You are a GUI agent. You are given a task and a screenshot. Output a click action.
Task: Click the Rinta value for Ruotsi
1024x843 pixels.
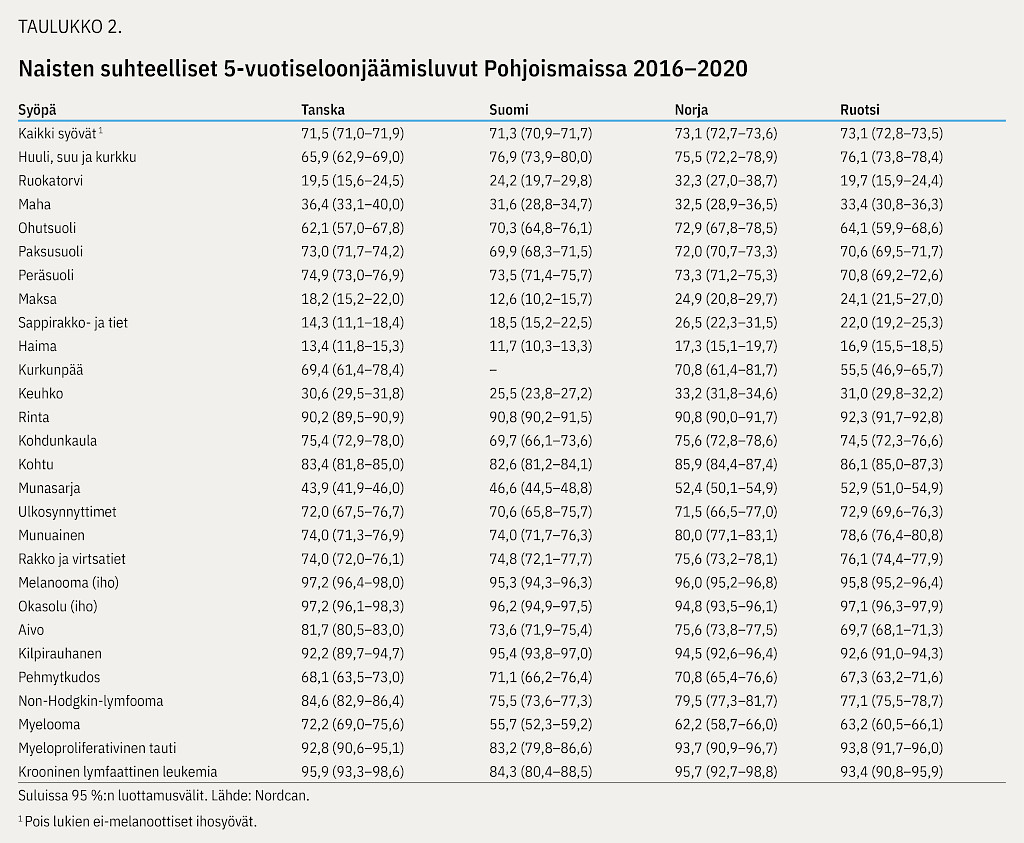pyautogui.click(x=891, y=417)
